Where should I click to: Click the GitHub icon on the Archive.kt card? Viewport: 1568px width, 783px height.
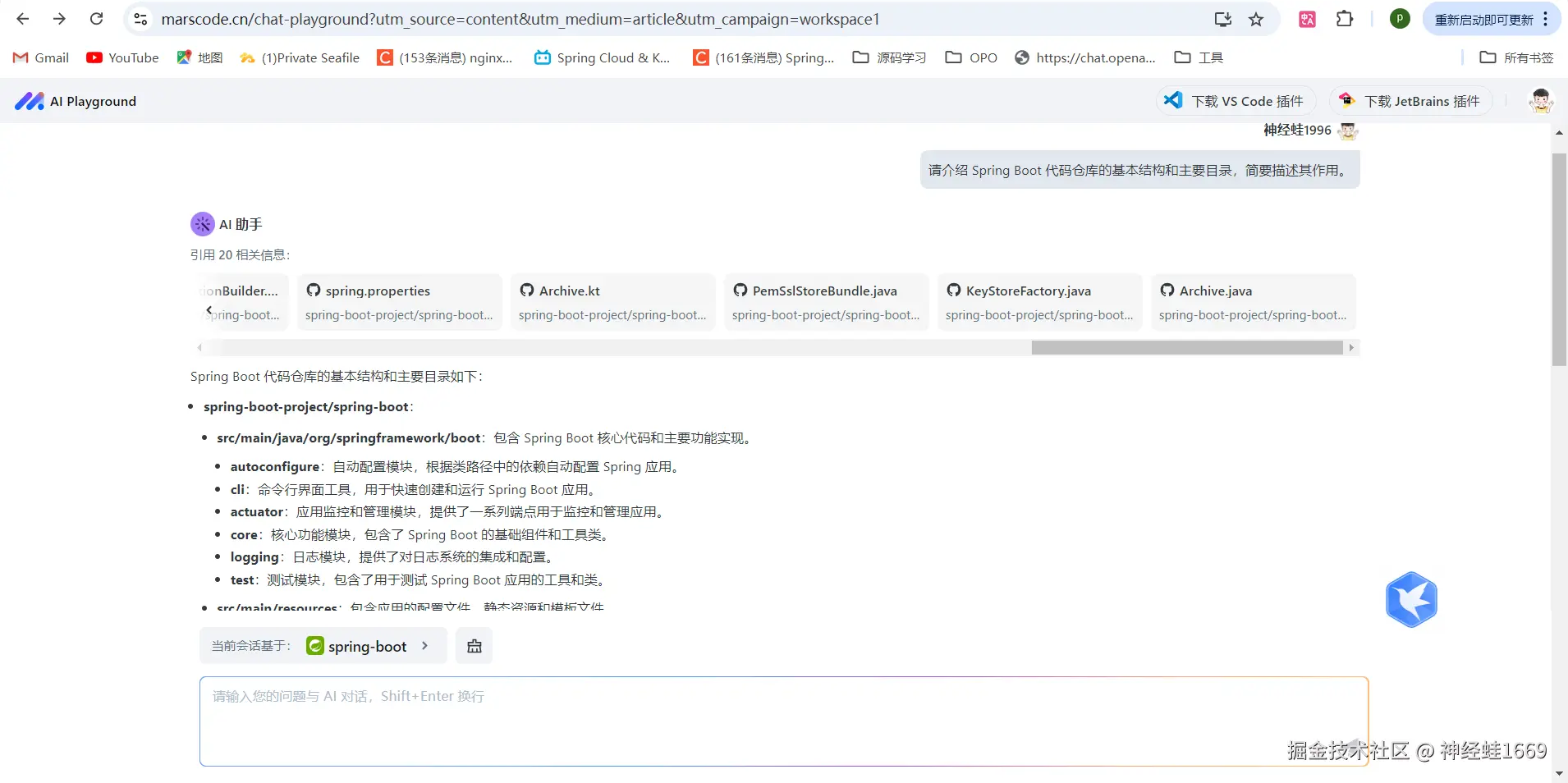[x=528, y=291]
